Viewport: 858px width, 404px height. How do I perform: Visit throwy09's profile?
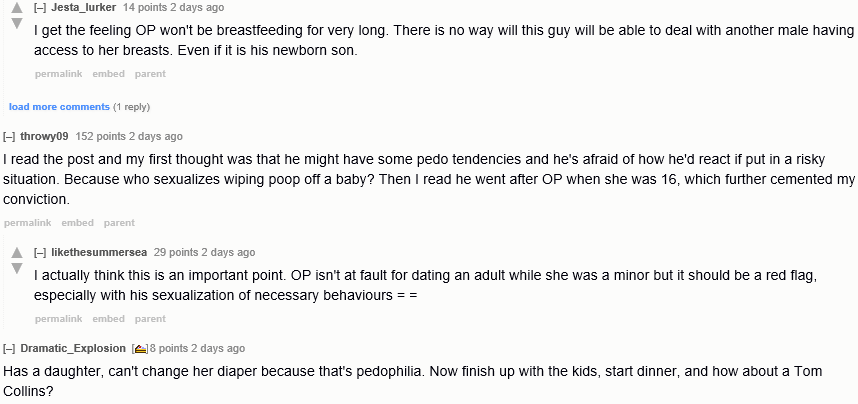click(45, 136)
